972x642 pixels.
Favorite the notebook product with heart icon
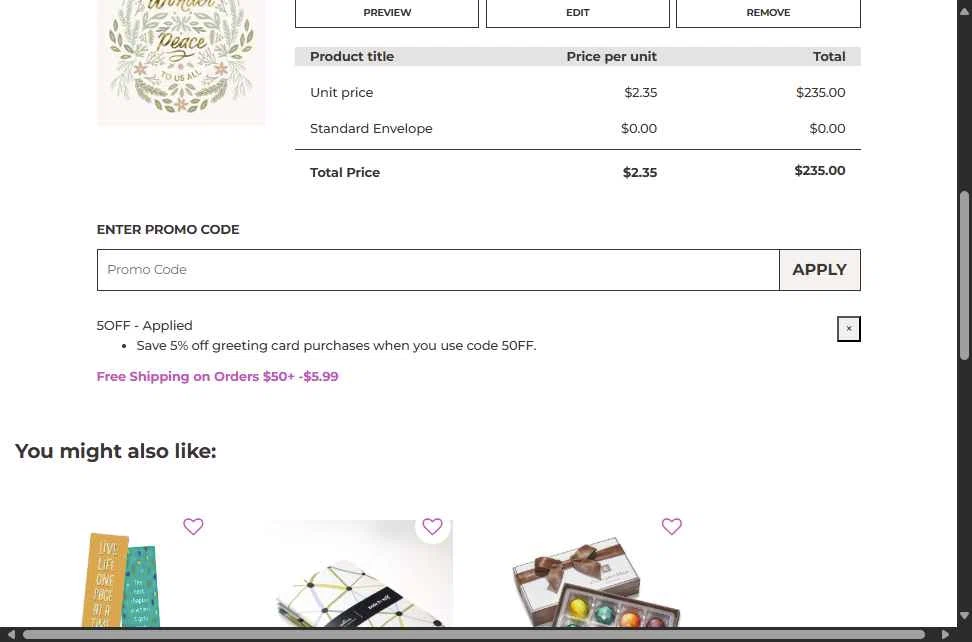coord(432,526)
